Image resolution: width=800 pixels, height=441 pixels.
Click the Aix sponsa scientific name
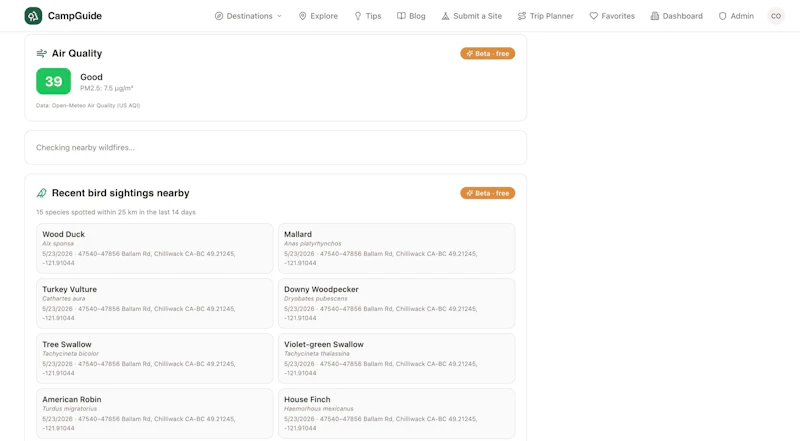pos(58,243)
